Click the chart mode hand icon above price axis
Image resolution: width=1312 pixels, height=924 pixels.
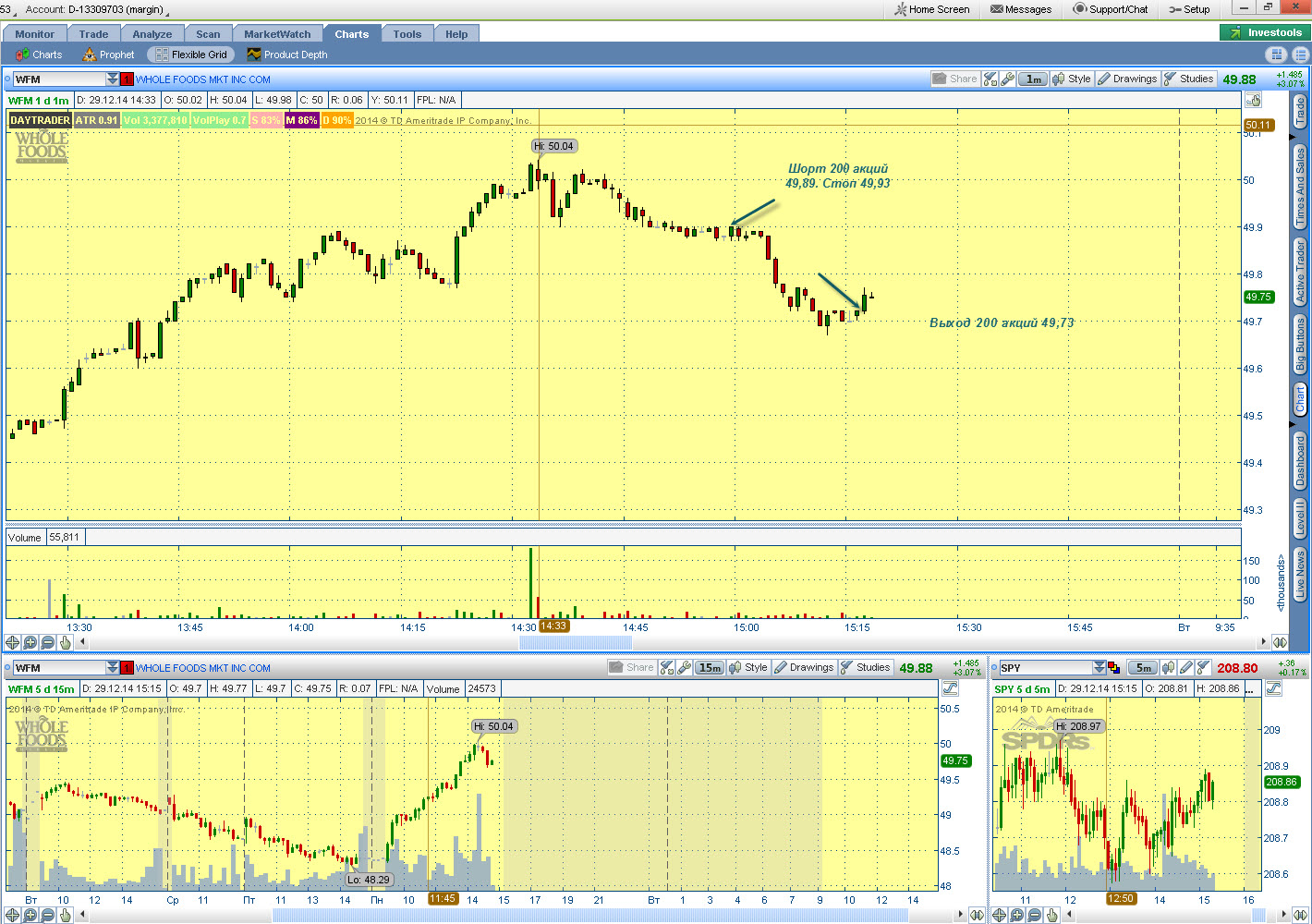pyautogui.click(x=1254, y=100)
